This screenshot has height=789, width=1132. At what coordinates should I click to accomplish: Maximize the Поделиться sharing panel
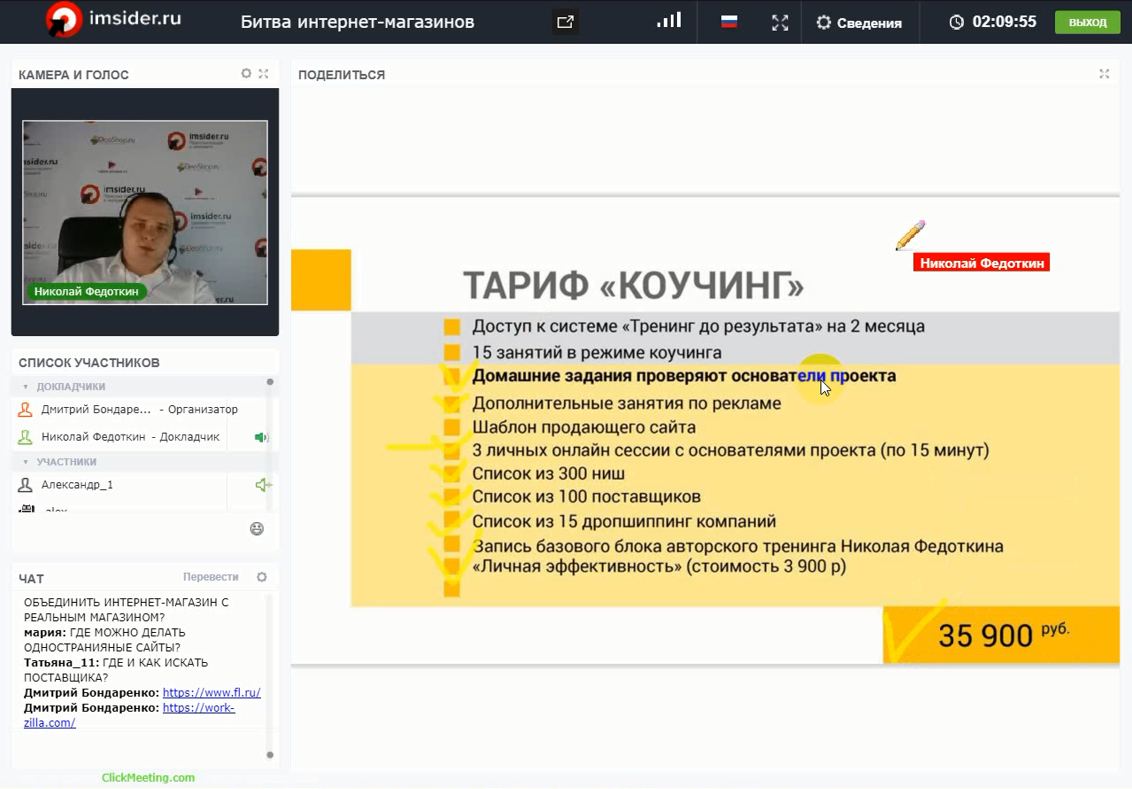1104,74
